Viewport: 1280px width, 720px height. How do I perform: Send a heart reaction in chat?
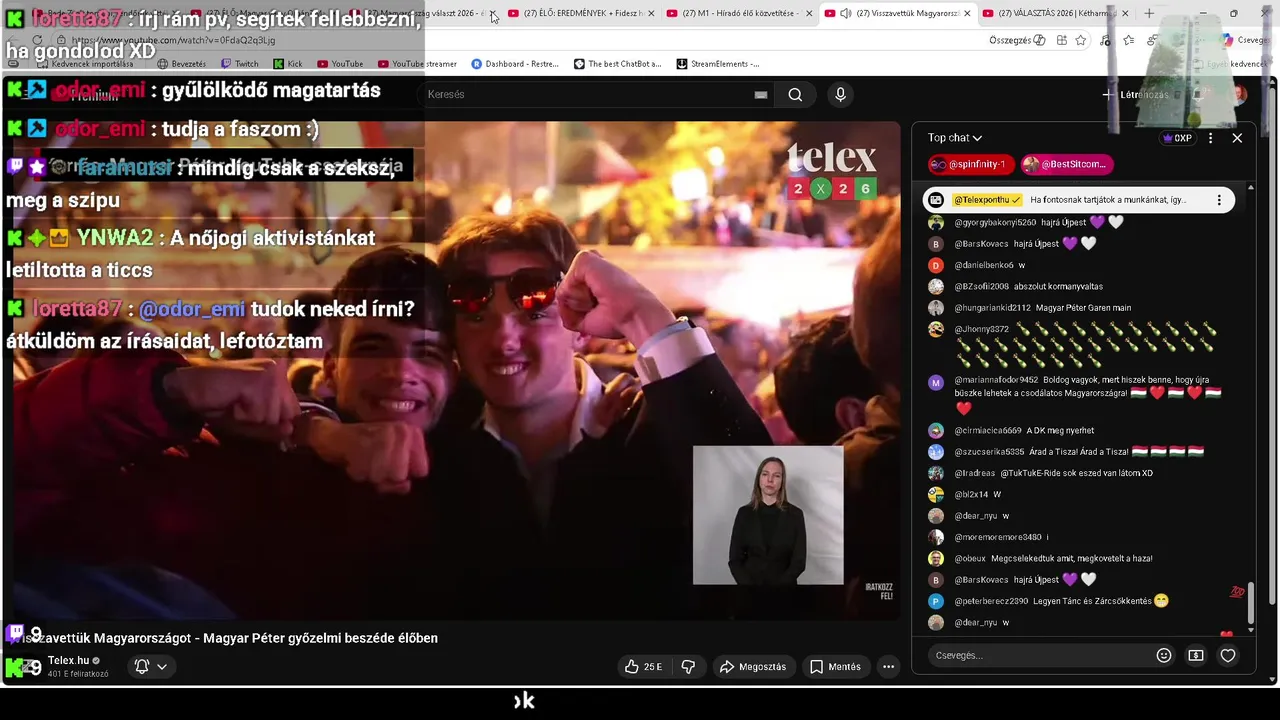pyautogui.click(x=1228, y=655)
